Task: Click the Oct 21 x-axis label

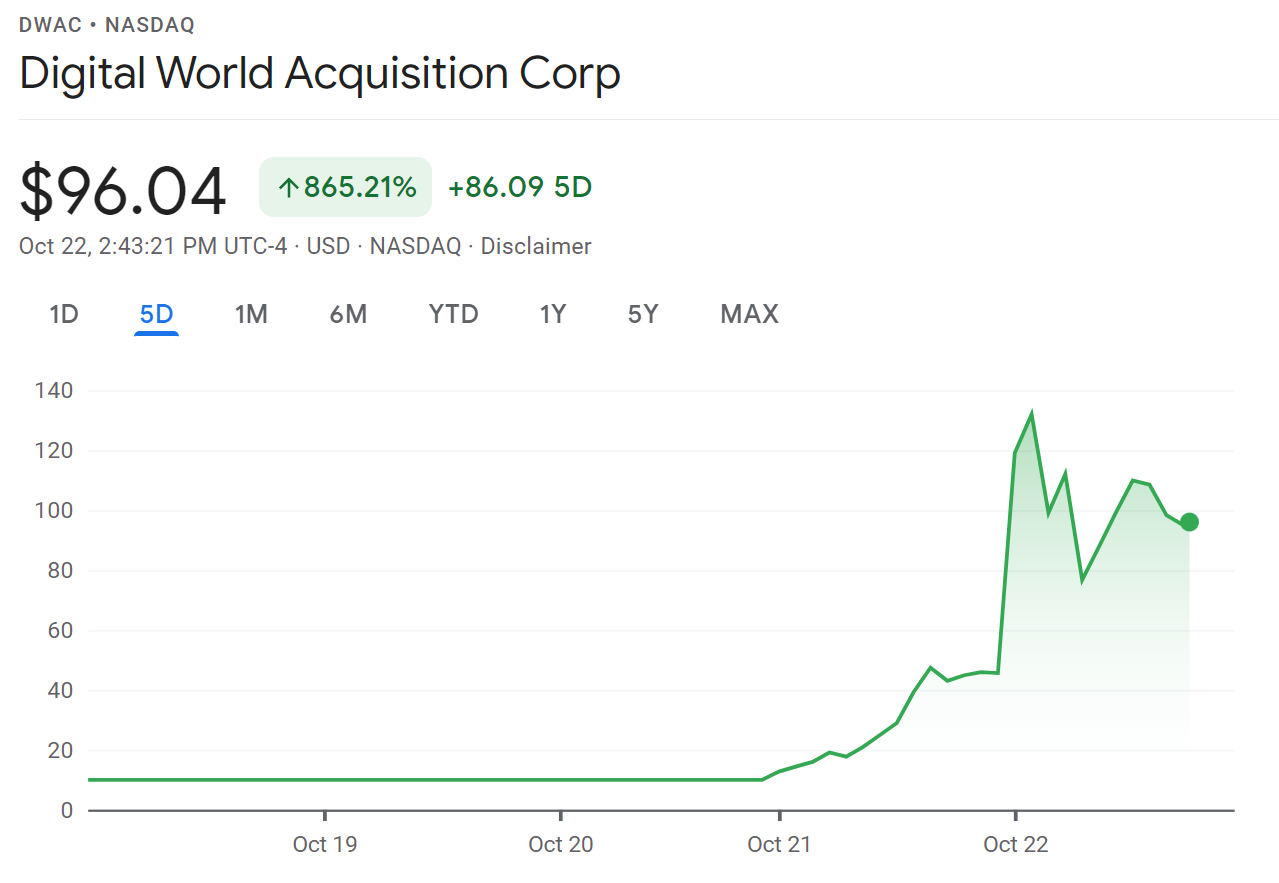Action: [779, 844]
